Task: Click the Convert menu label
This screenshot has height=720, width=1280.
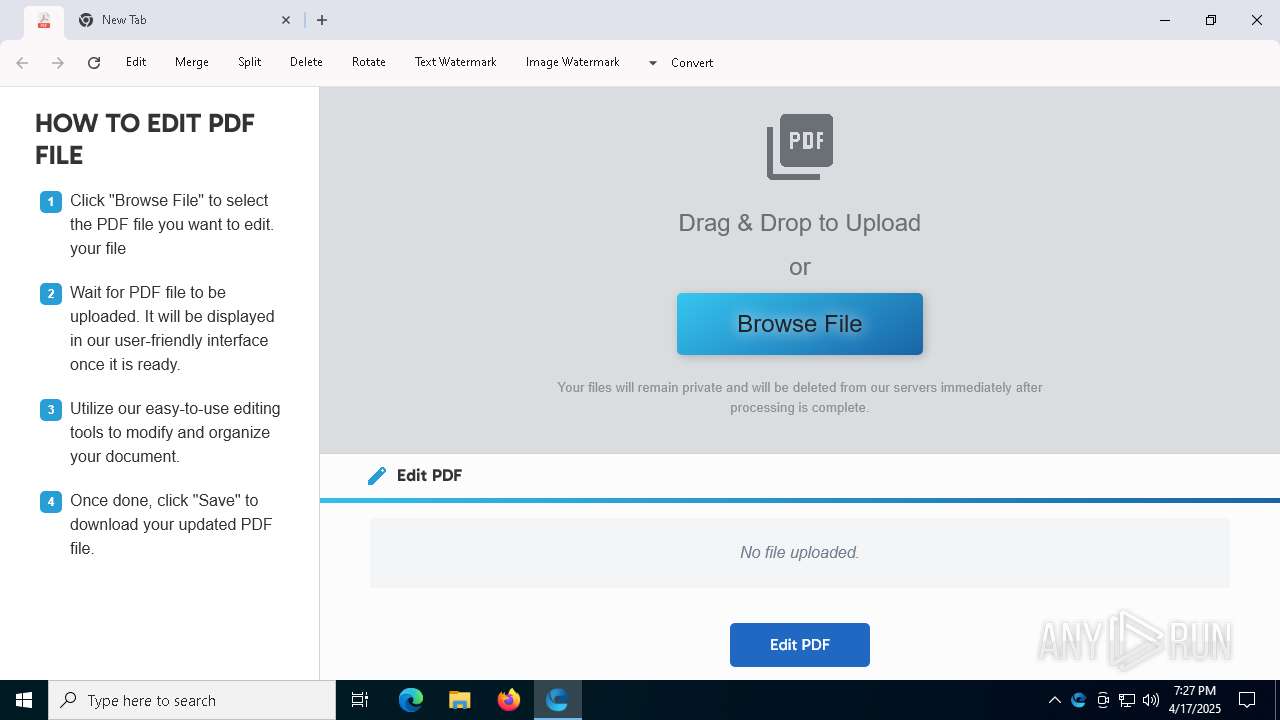Action: [x=692, y=63]
